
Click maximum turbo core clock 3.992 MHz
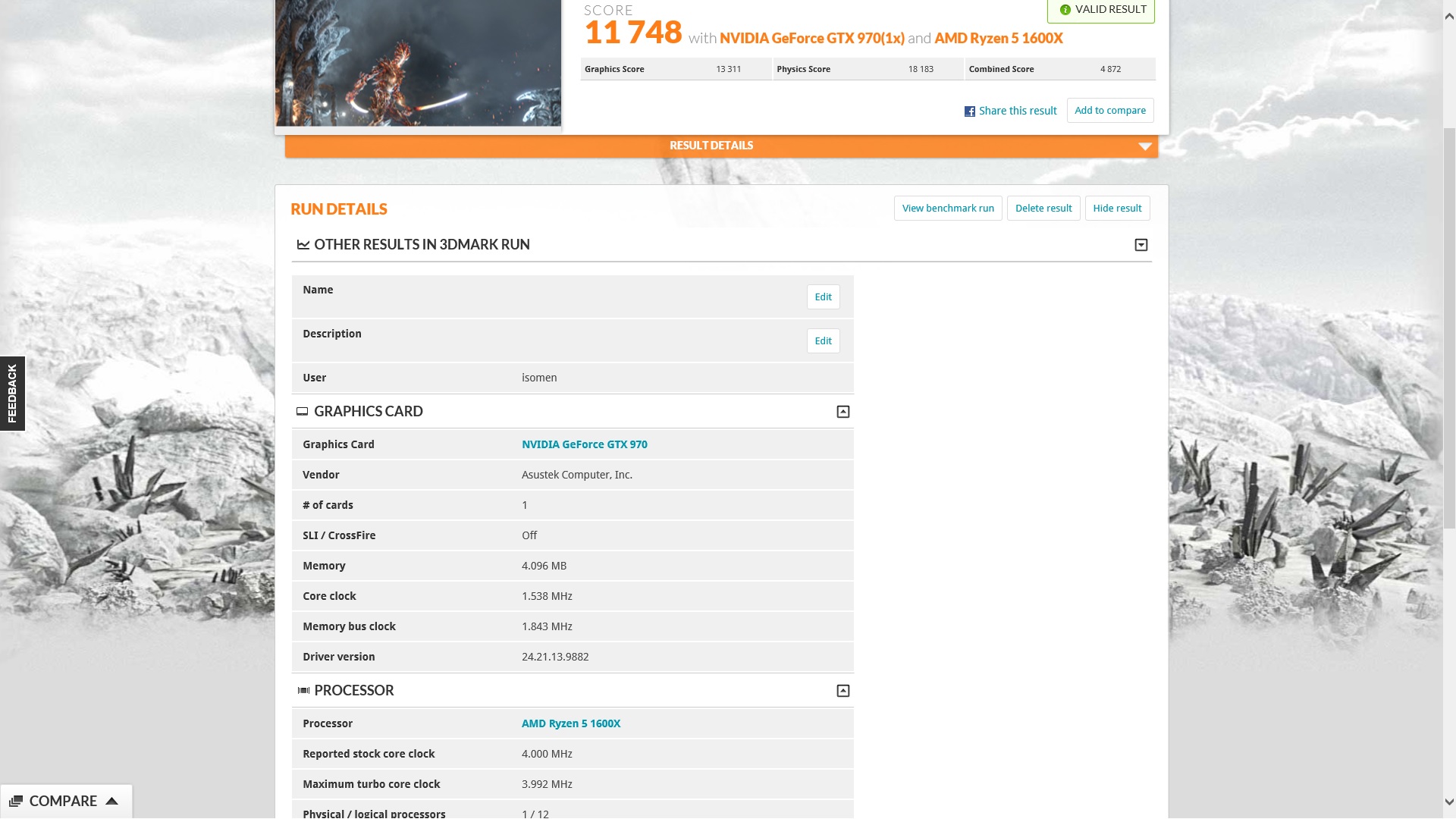click(x=547, y=784)
